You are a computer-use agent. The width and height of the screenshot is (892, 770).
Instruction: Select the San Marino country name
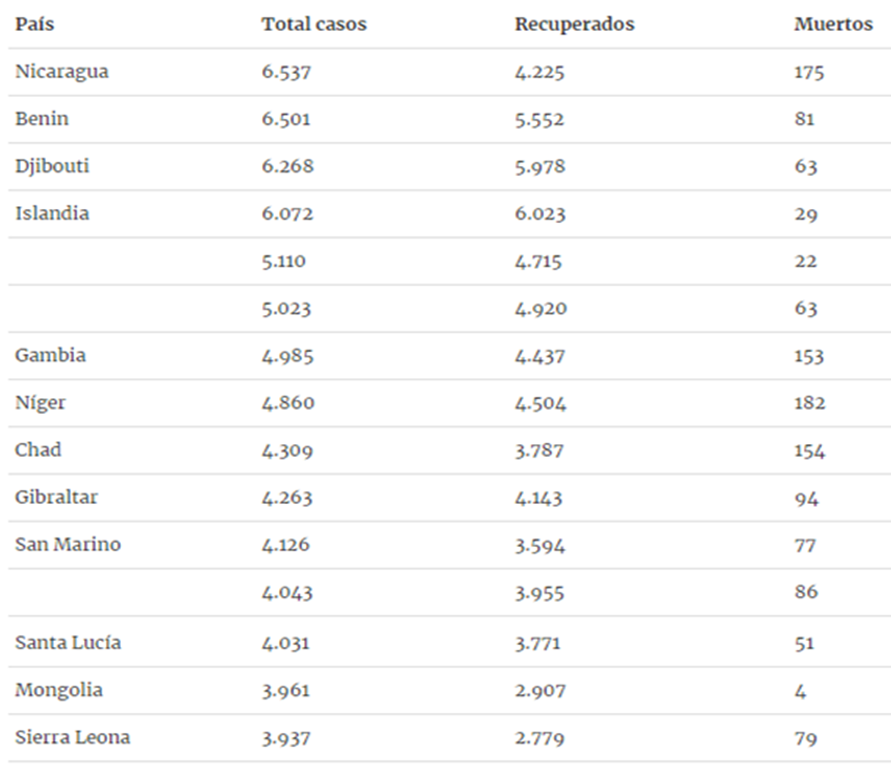(x=68, y=544)
